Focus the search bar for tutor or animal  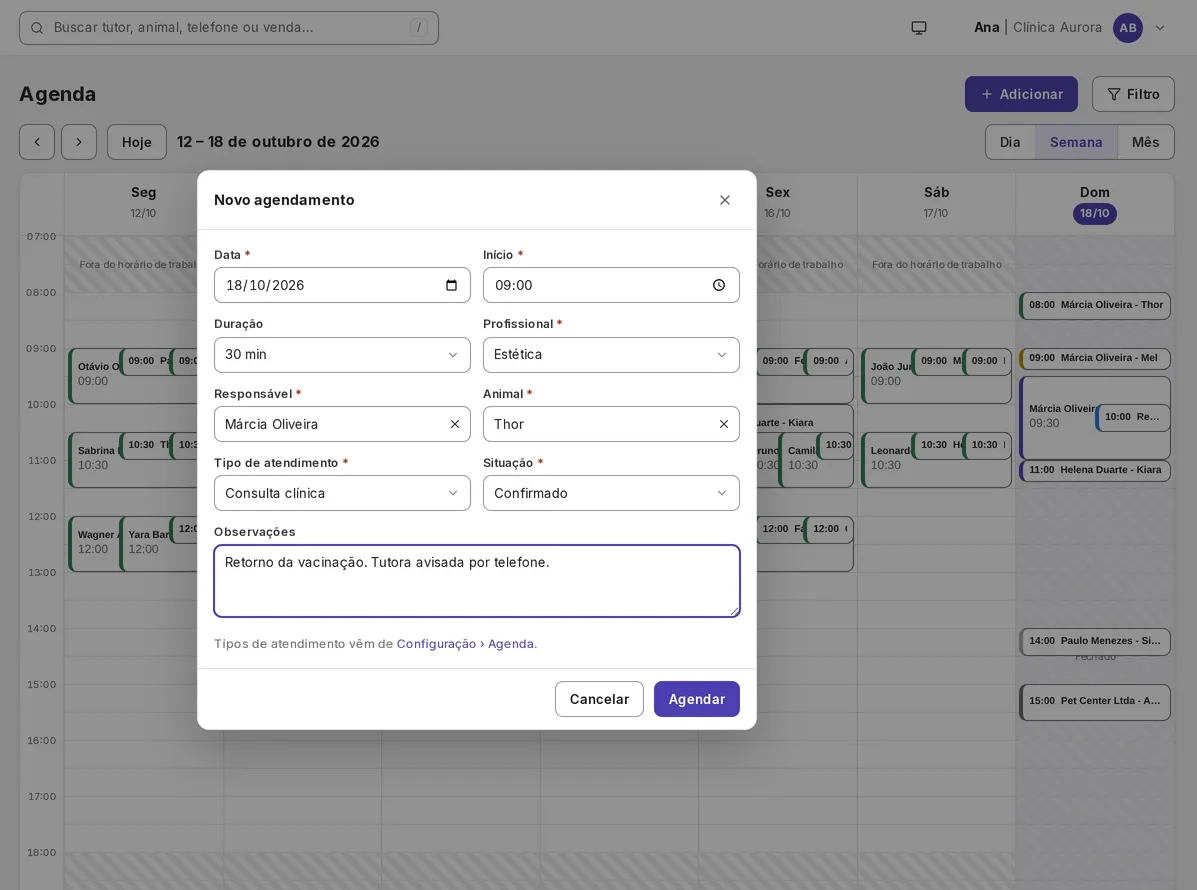[x=229, y=28]
